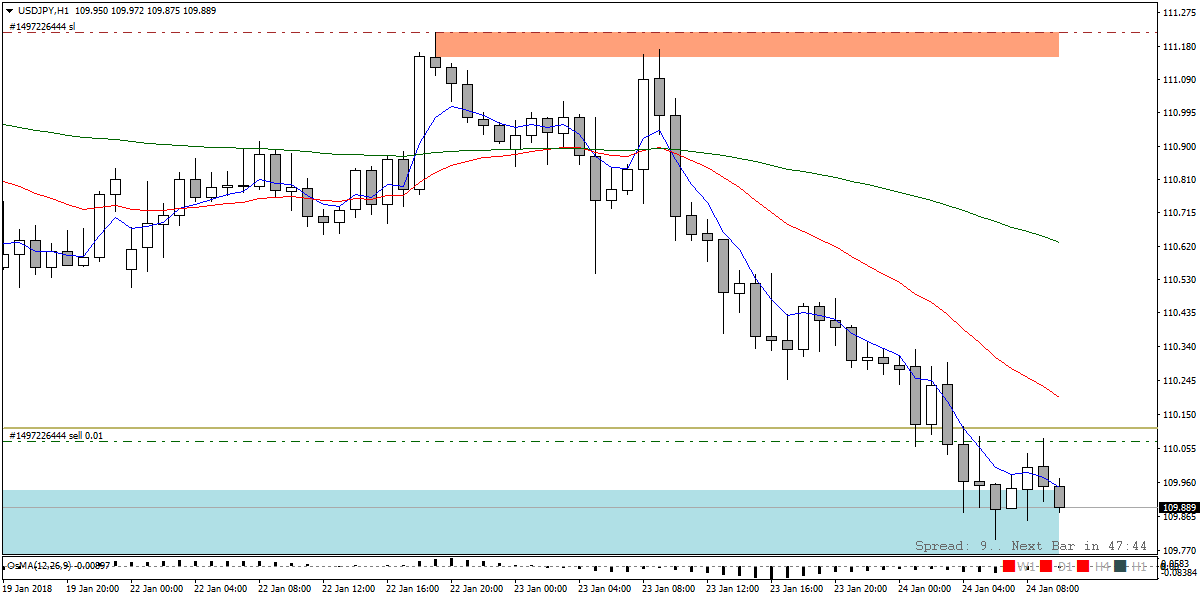Select the sell order line label #1497226444 sell 0.01
The width and height of the screenshot is (1200, 600).
click(x=58, y=435)
